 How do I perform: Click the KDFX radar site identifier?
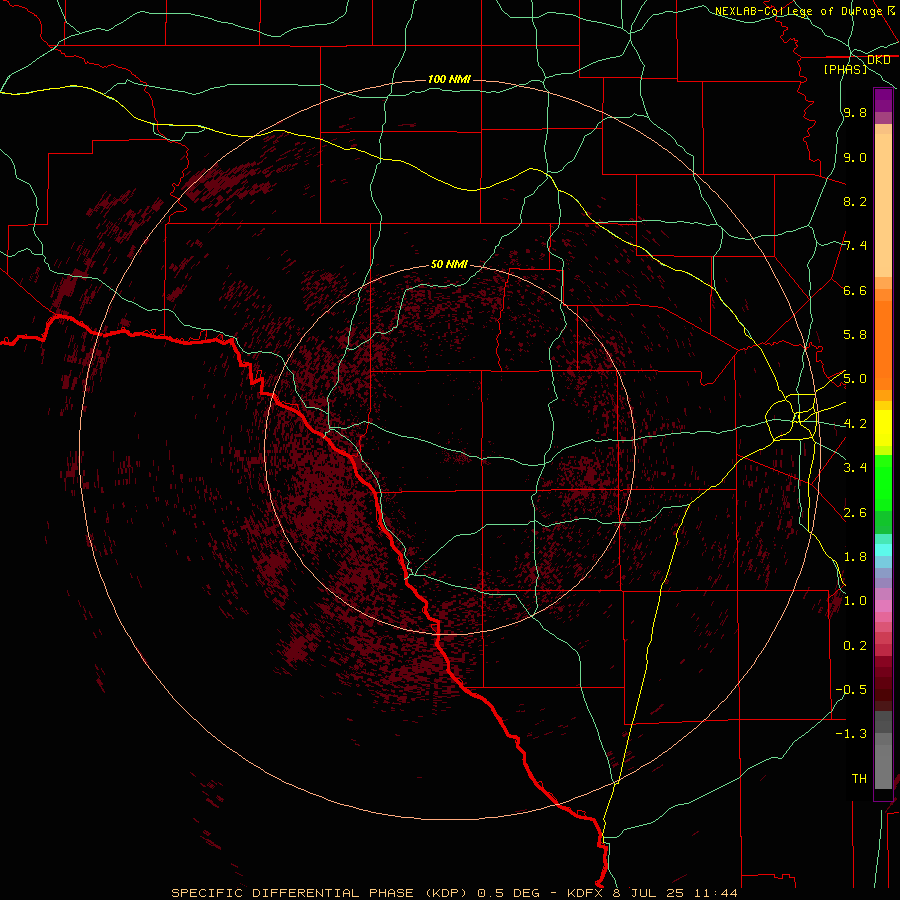pos(585,893)
